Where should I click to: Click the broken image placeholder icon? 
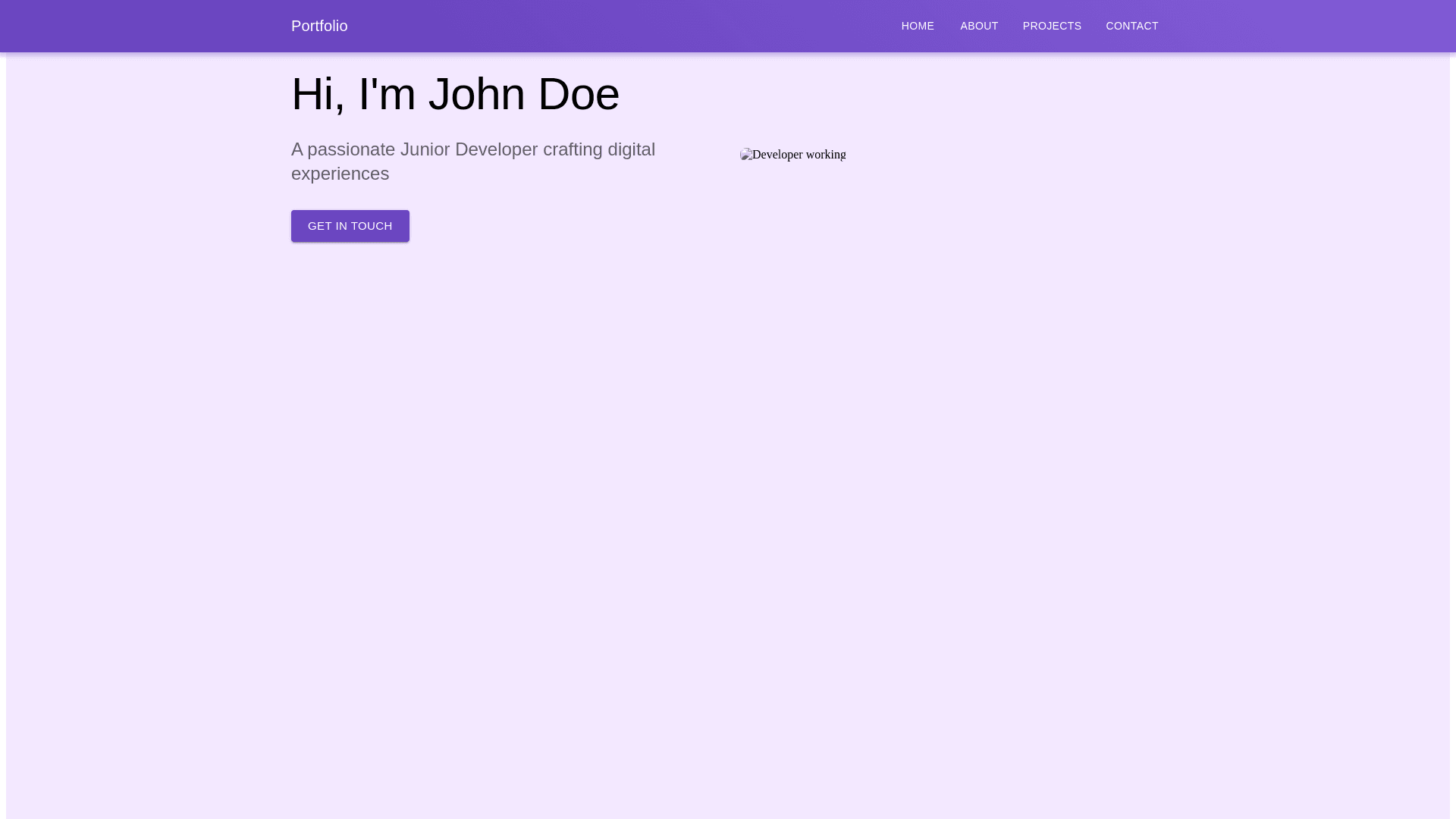click(746, 155)
